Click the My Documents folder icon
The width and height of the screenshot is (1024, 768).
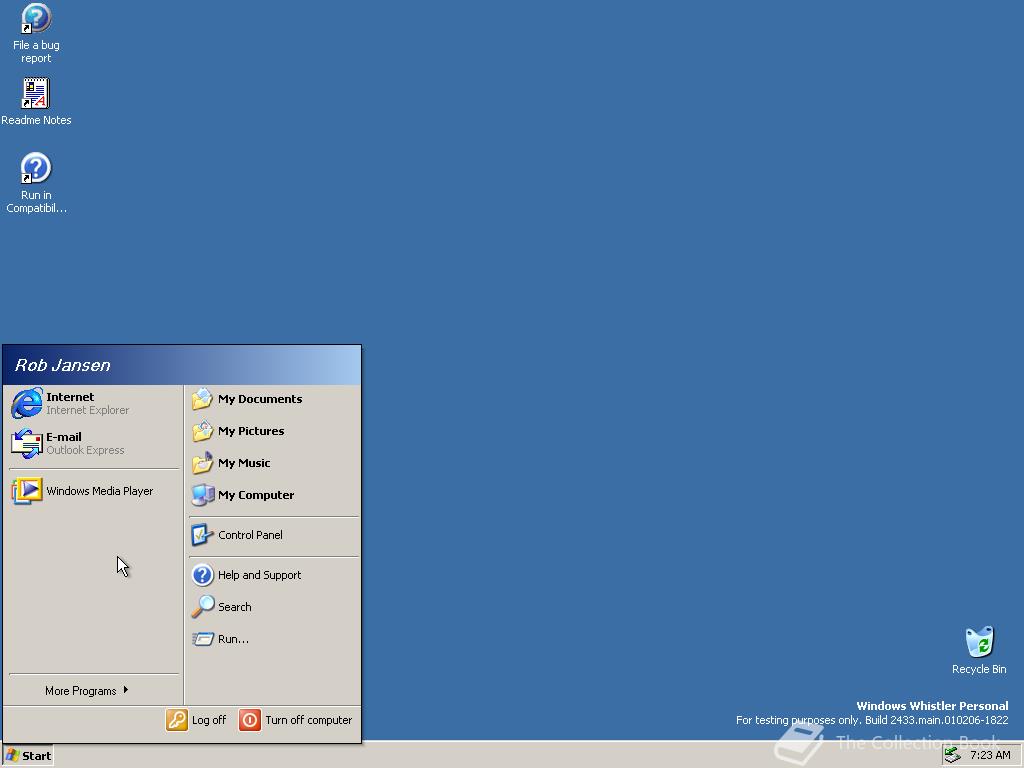pos(202,399)
